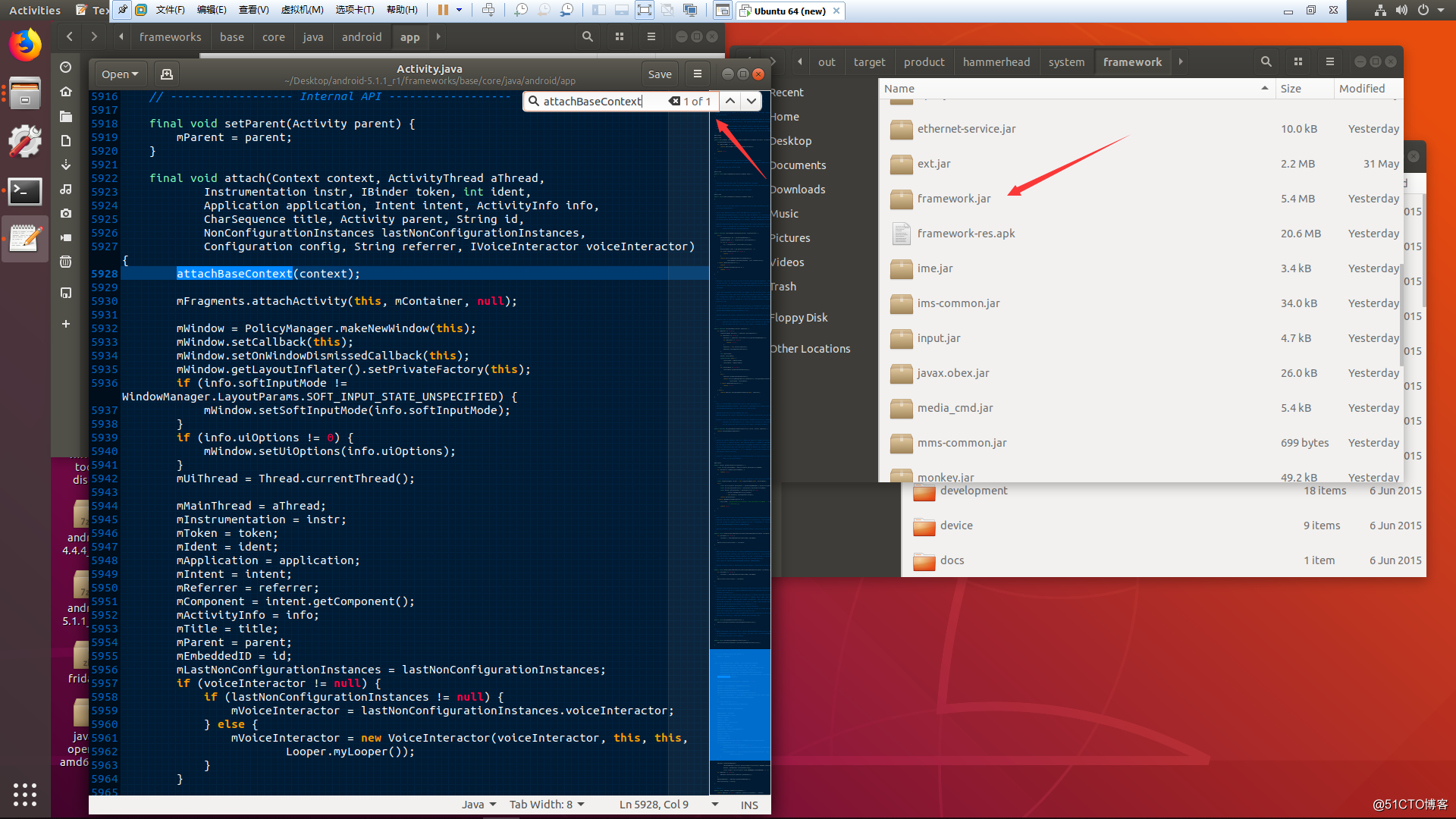Screen dimensions: 1456x819
Task: Toggle grid view in framework file manager
Action: click(x=1298, y=62)
